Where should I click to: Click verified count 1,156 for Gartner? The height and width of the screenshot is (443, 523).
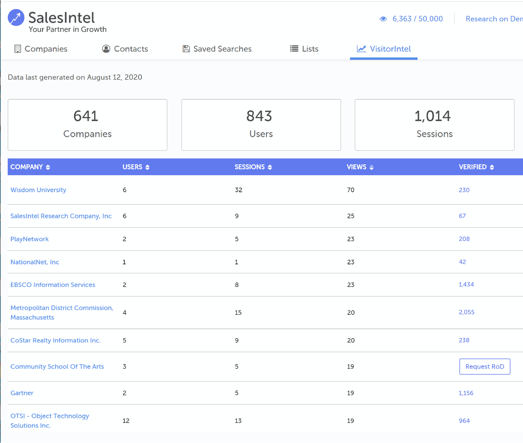click(466, 393)
